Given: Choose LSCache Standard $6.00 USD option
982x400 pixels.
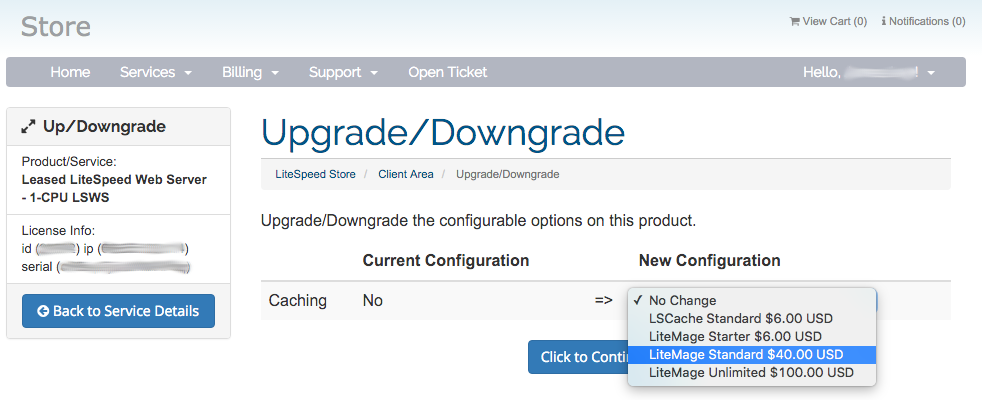Looking at the screenshot, I should click(752, 319).
